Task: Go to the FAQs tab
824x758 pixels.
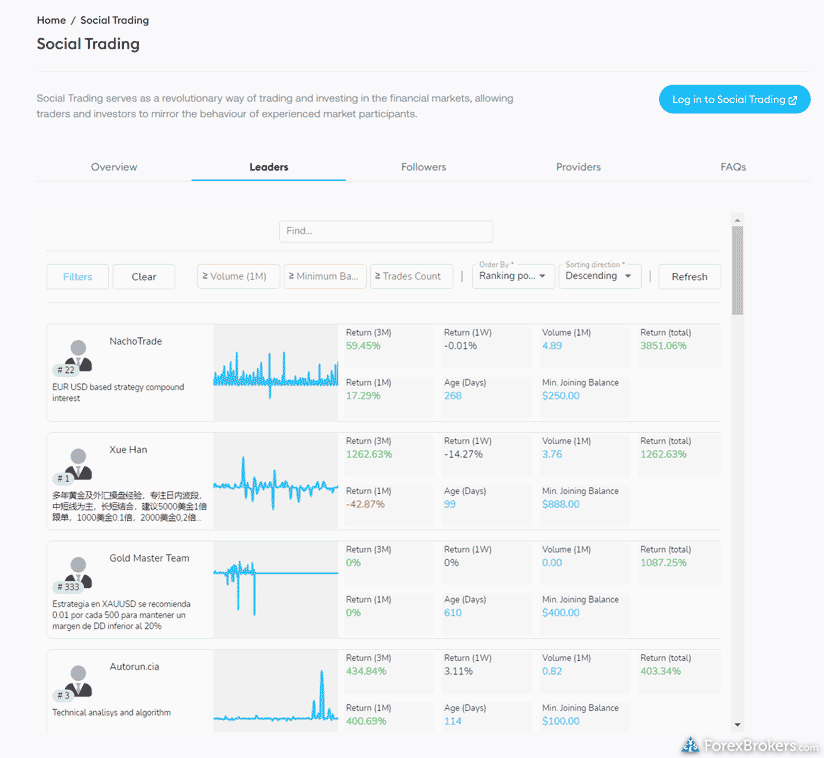Action: (733, 167)
